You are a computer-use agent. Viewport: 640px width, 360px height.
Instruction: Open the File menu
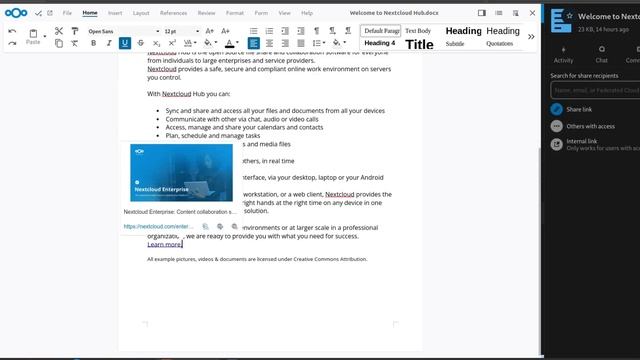67,13
